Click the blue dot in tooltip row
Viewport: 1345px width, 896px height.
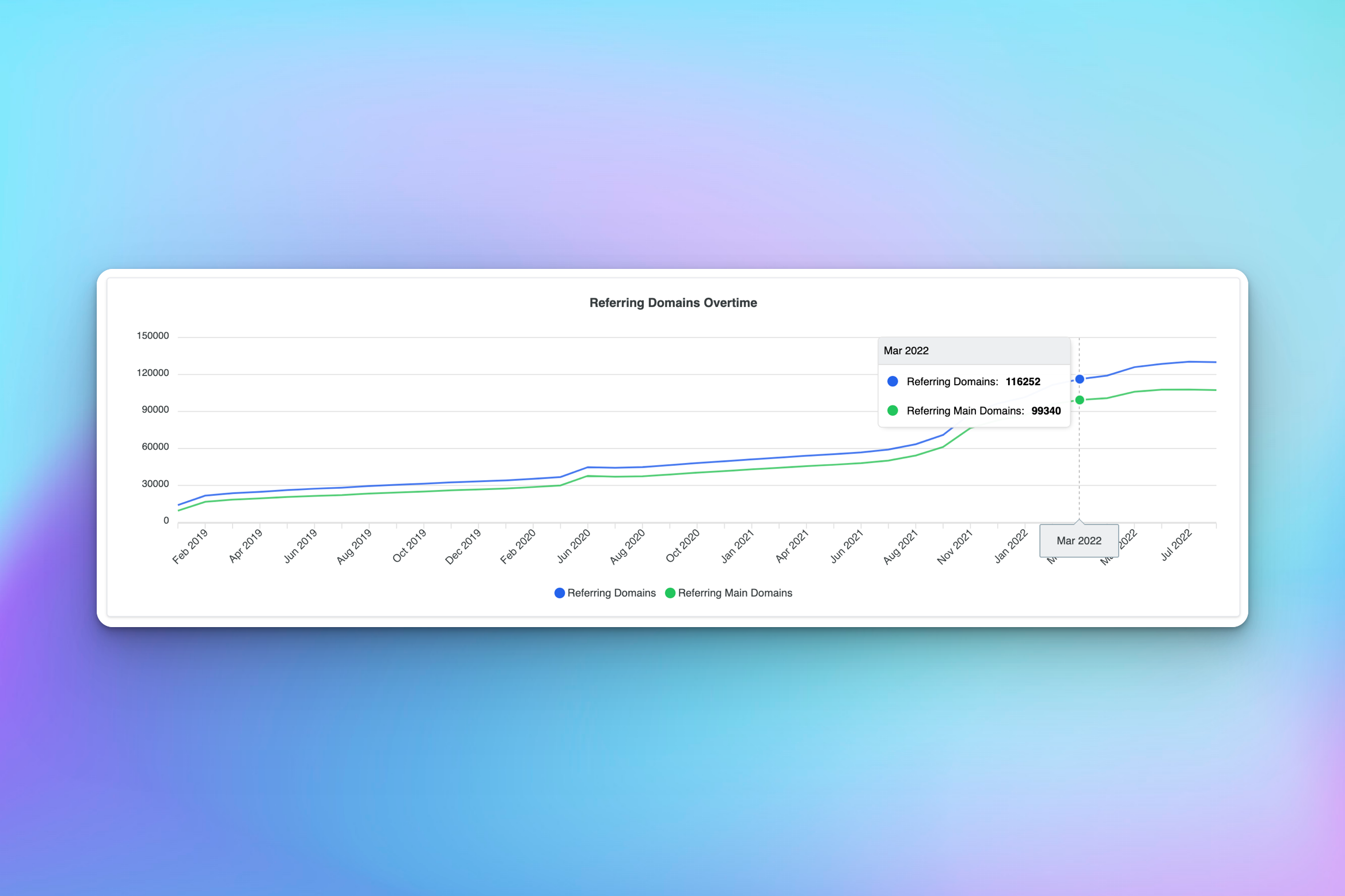[x=892, y=382]
